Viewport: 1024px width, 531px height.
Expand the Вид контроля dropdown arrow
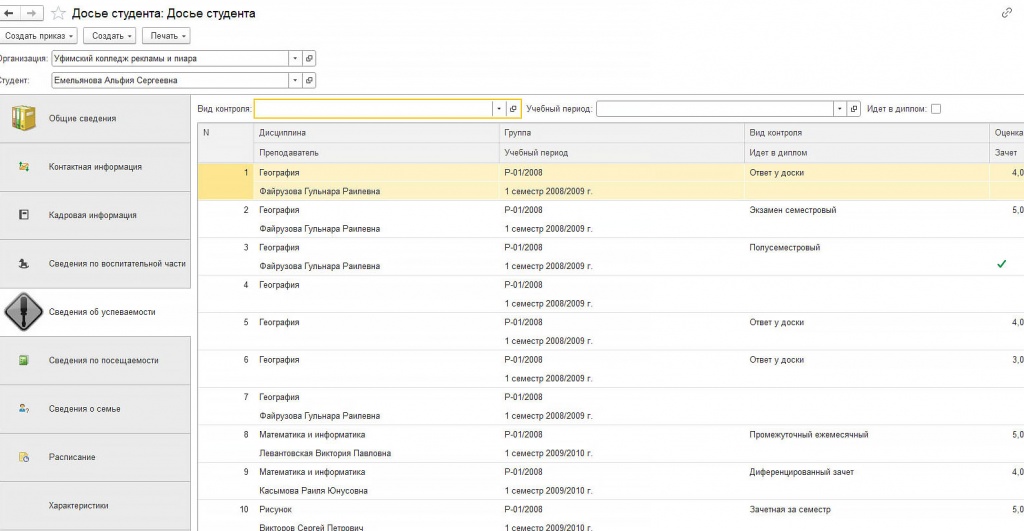499,109
